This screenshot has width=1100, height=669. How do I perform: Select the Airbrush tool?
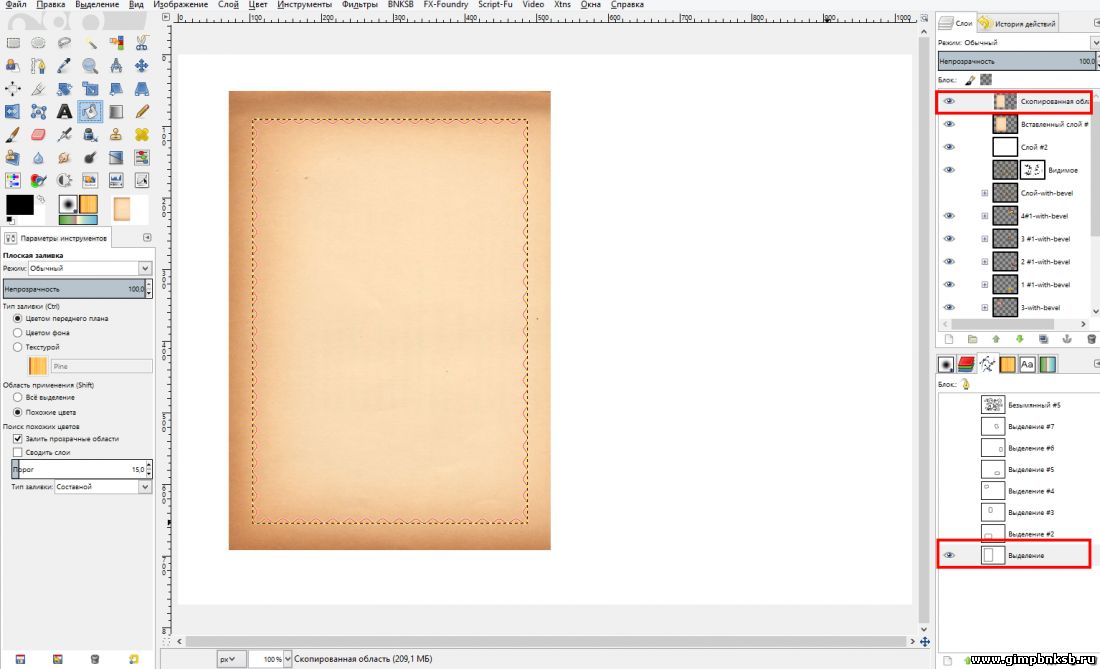(65, 135)
